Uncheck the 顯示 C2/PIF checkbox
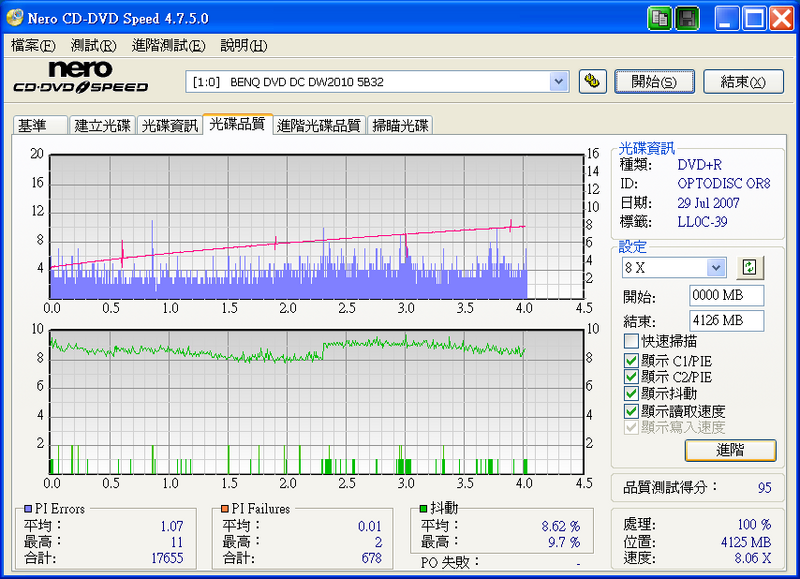Screen dimensions: 800x579 [x=631, y=377]
